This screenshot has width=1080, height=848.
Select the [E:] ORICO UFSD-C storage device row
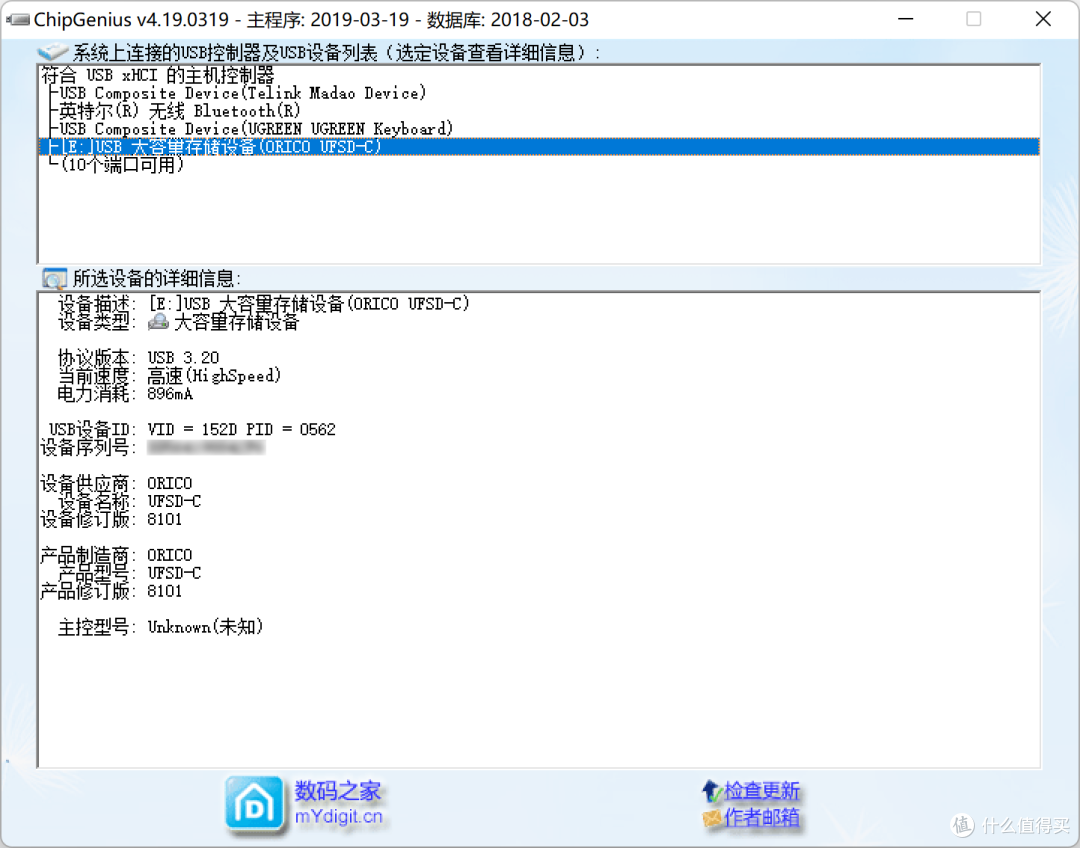(x=539, y=147)
